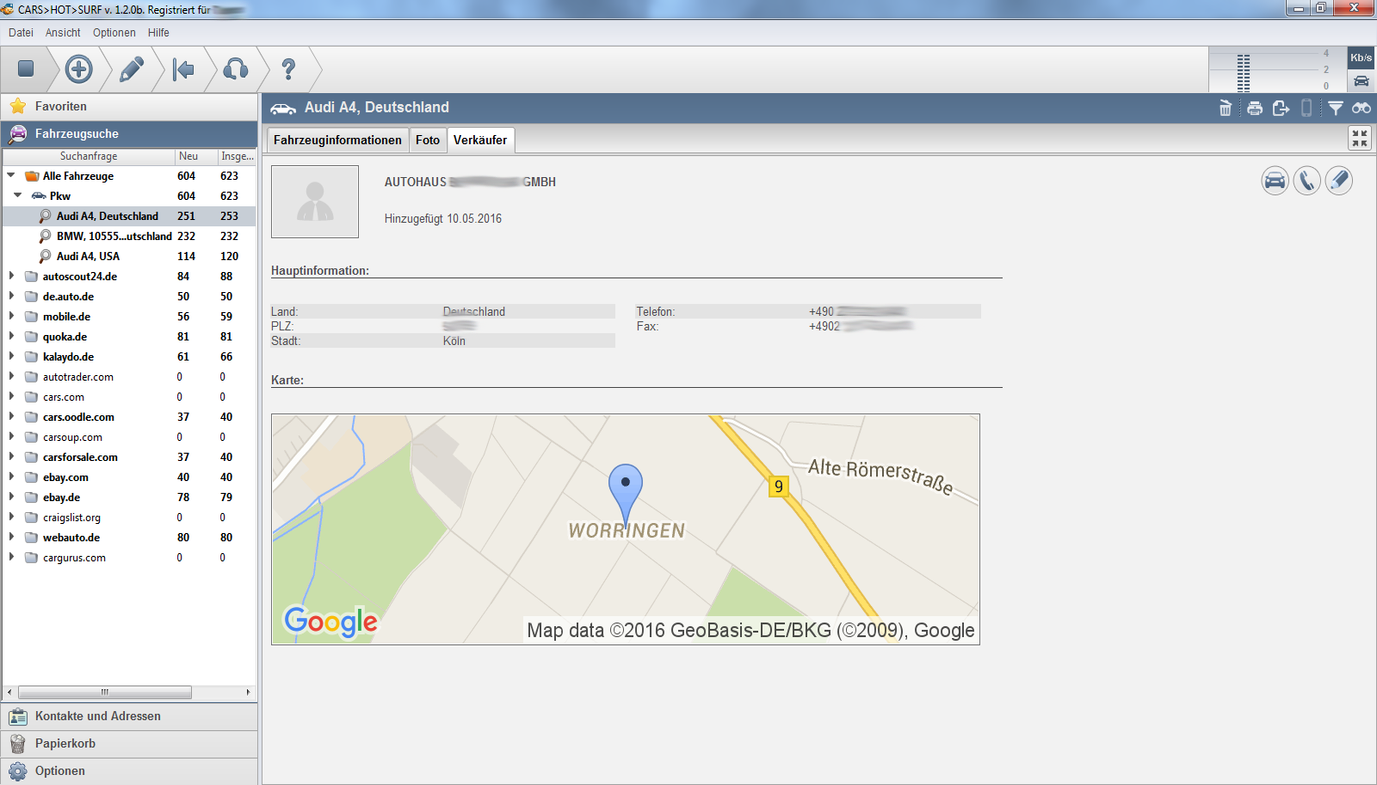Open the Optionen panel at bottom left
The image size is (1377, 785).
pos(129,771)
